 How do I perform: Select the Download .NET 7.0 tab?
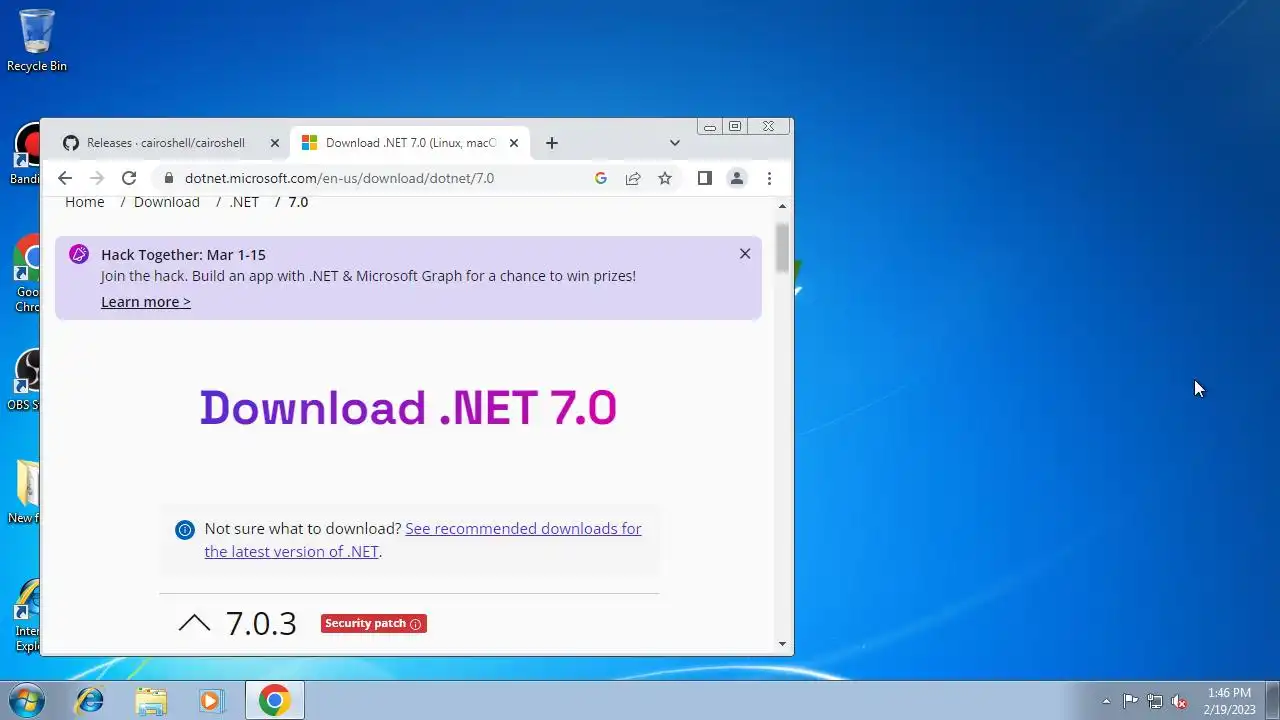tap(410, 143)
